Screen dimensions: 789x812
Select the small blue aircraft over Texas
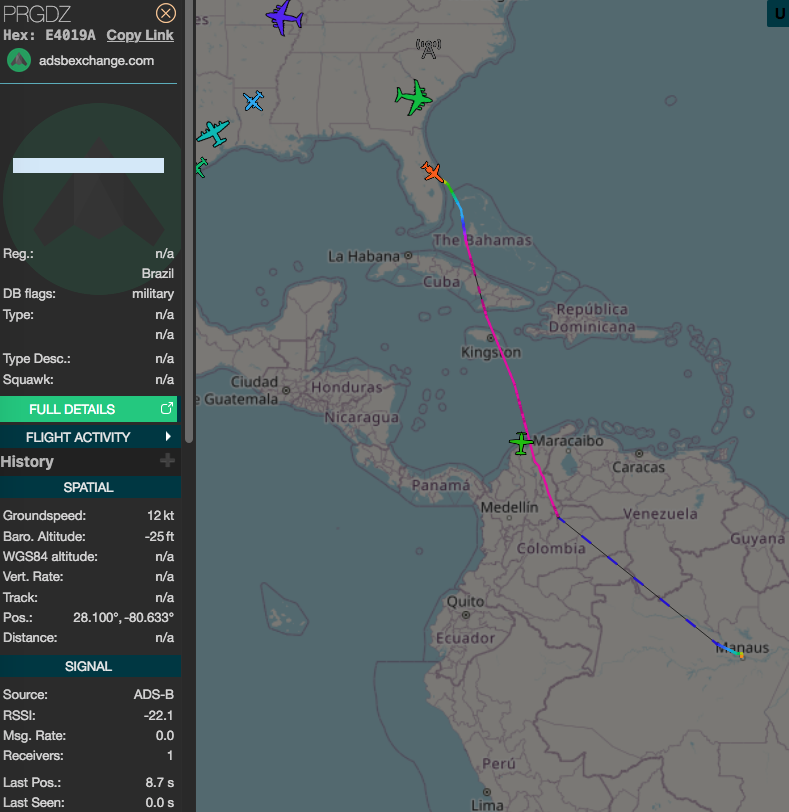pos(253,101)
